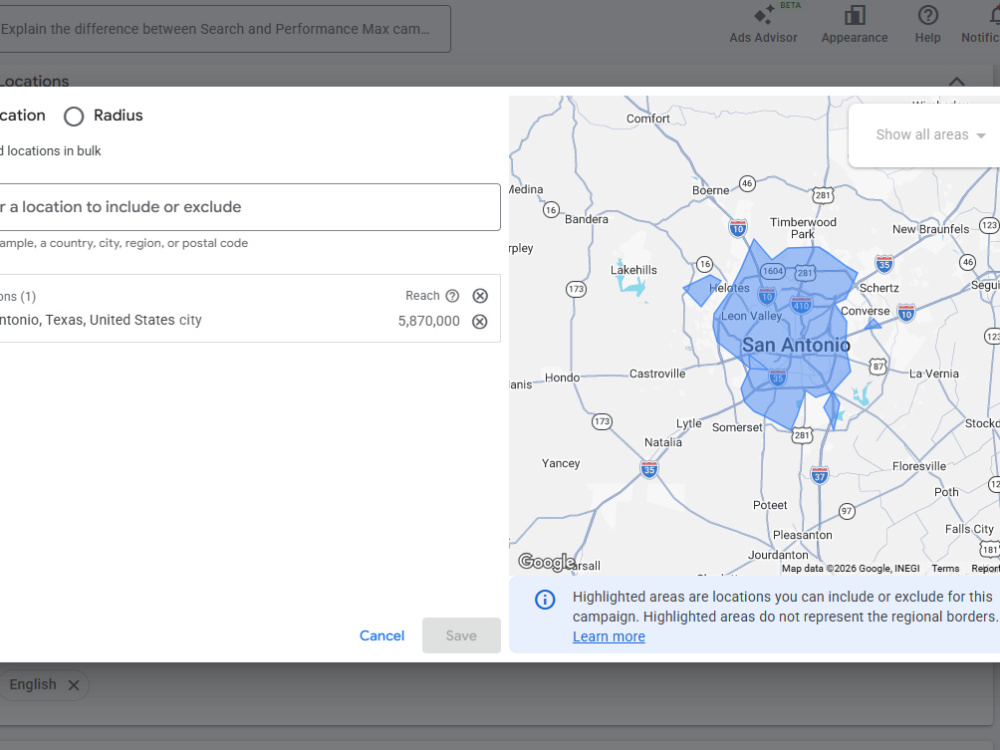Click the location search input field
Screen dimensions: 1000x750
pos(249,207)
